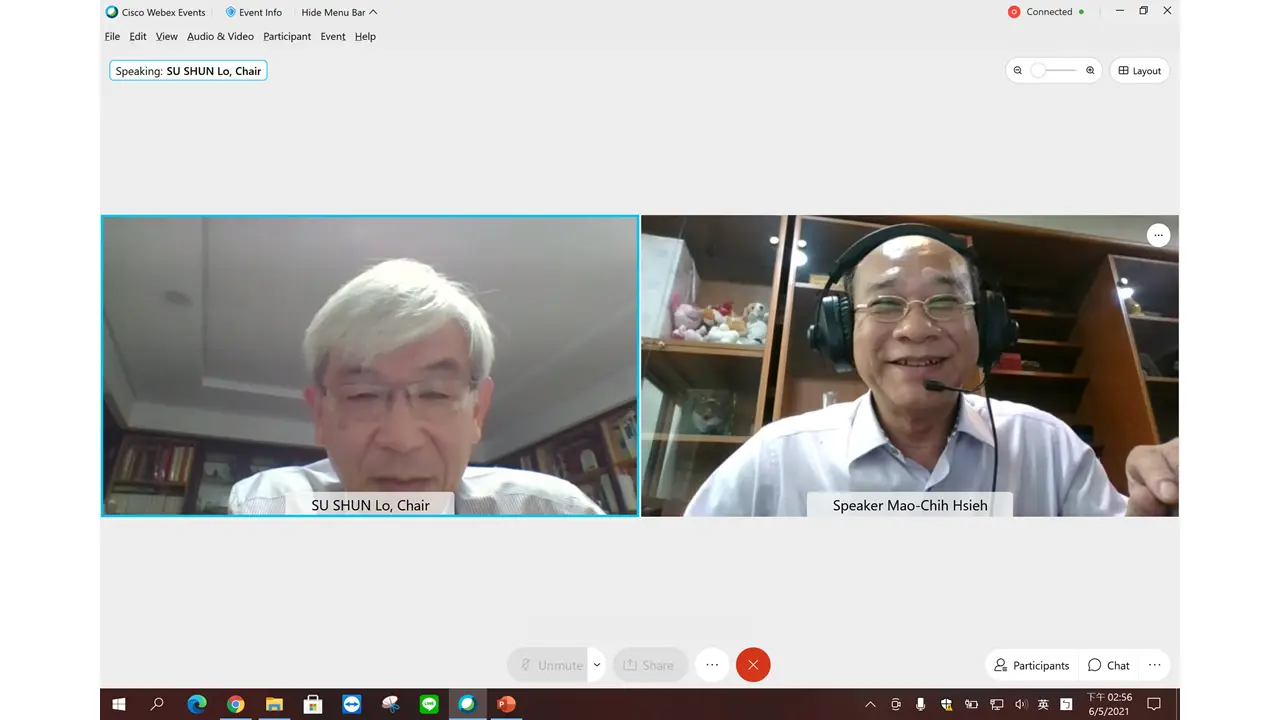Image resolution: width=1280 pixels, height=720 pixels.
Task: Open the Participants panel
Action: pyautogui.click(x=1031, y=665)
